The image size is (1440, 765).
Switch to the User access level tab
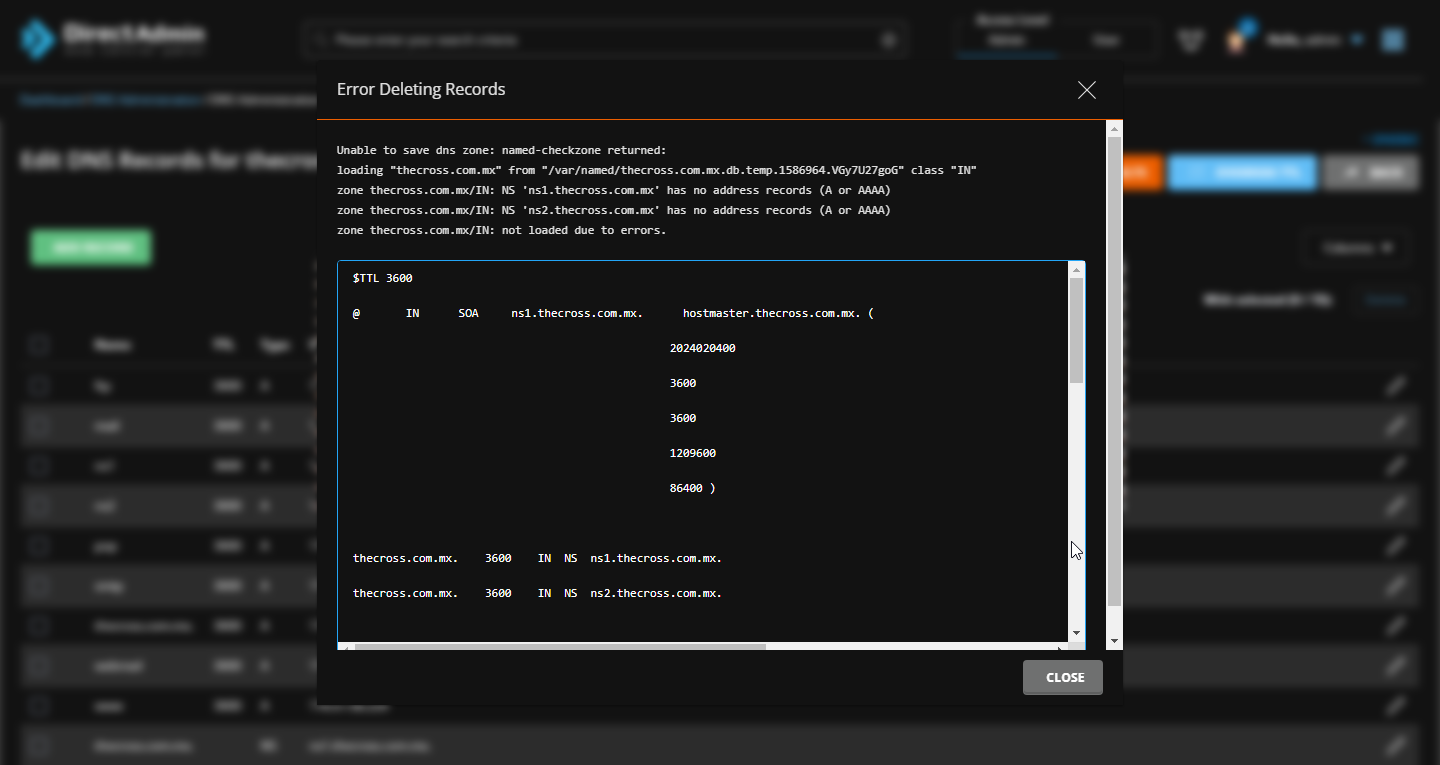[1105, 40]
